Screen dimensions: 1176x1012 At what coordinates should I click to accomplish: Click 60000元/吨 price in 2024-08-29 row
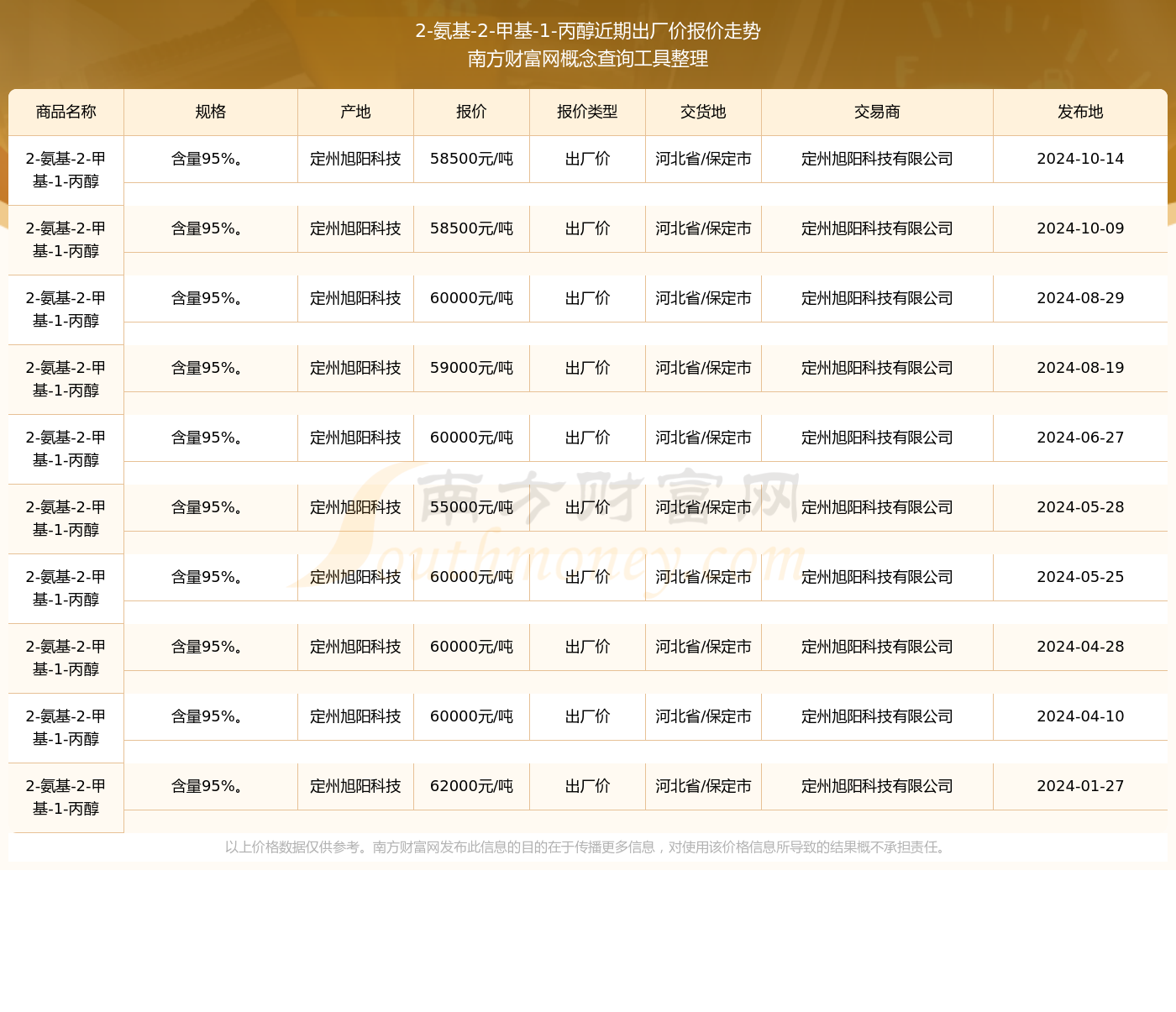coord(471,298)
